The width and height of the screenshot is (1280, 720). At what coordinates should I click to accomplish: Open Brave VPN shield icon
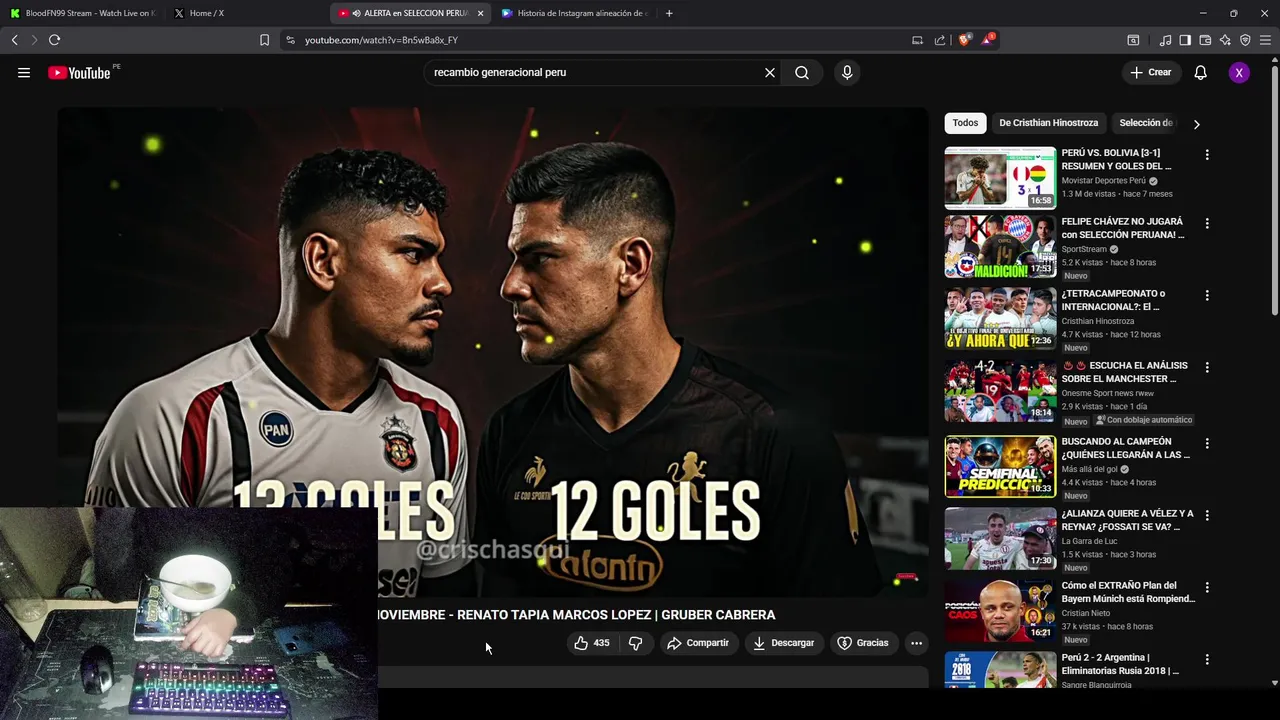tap(1245, 40)
